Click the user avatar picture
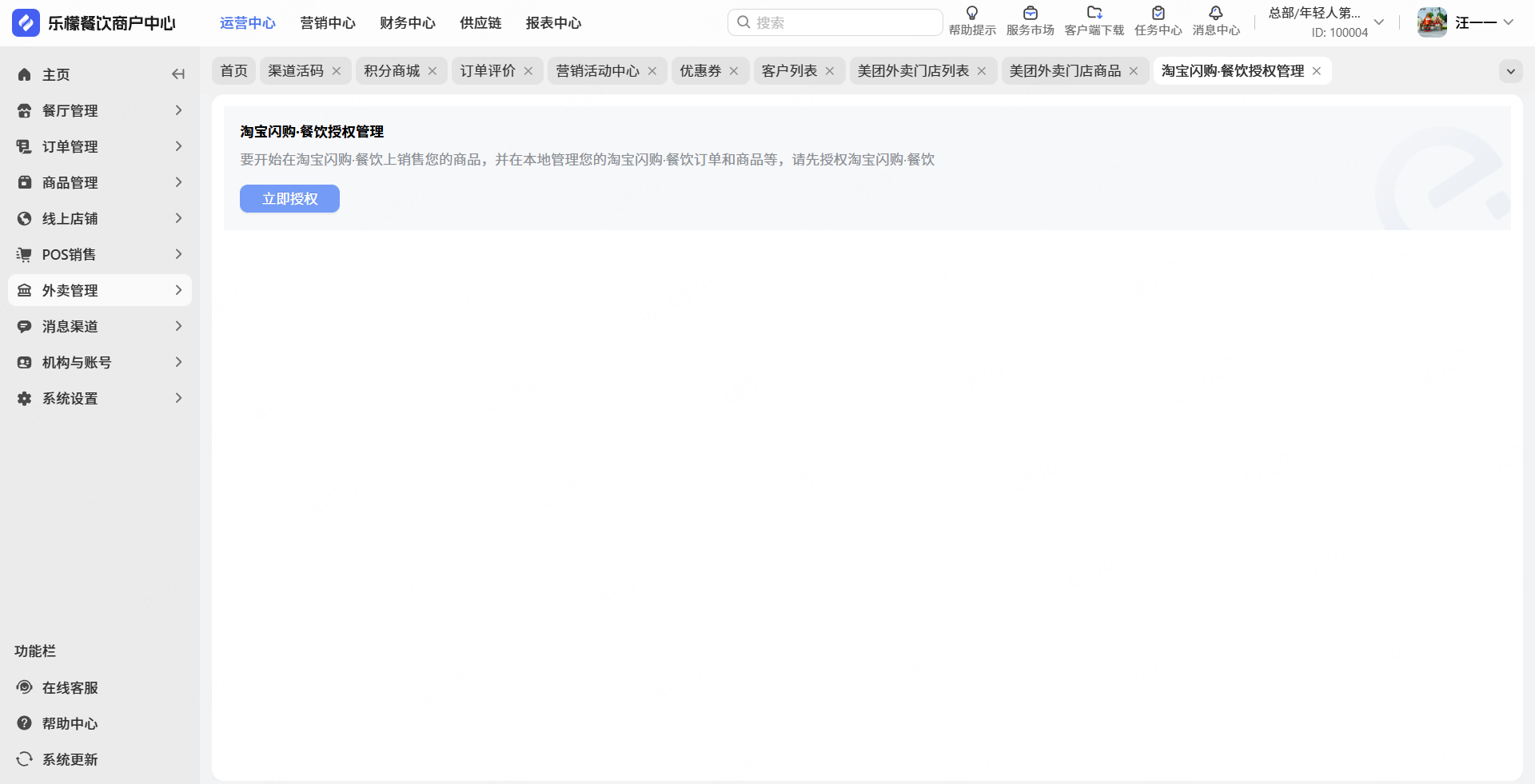 pyautogui.click(x=1433, y=22)
